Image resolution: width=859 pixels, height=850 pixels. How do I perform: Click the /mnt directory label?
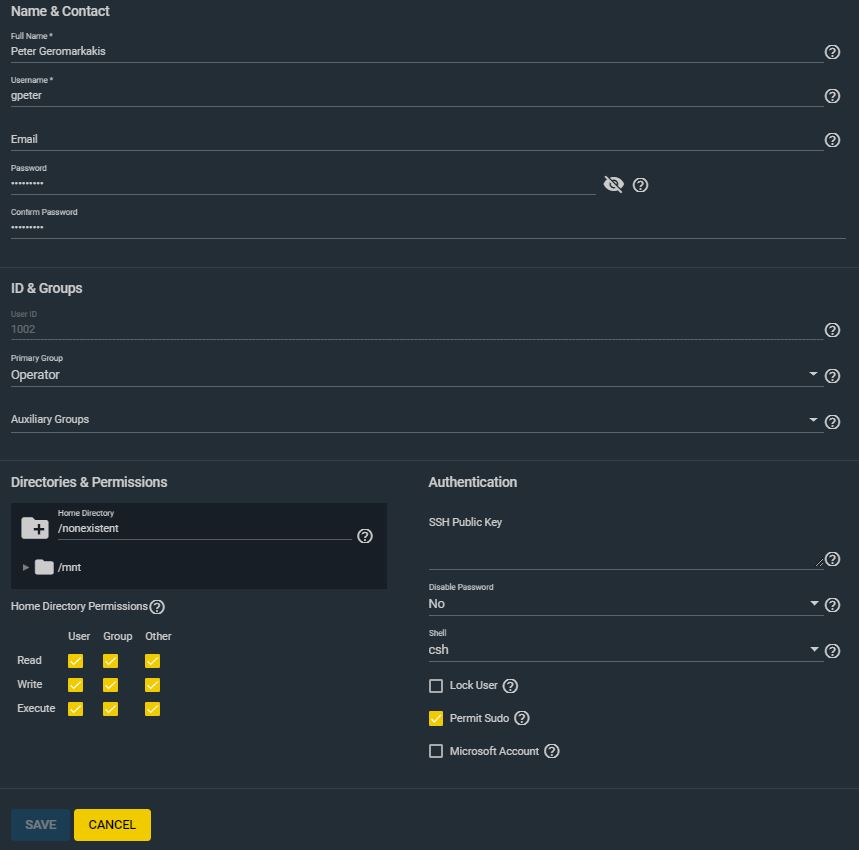70,567
